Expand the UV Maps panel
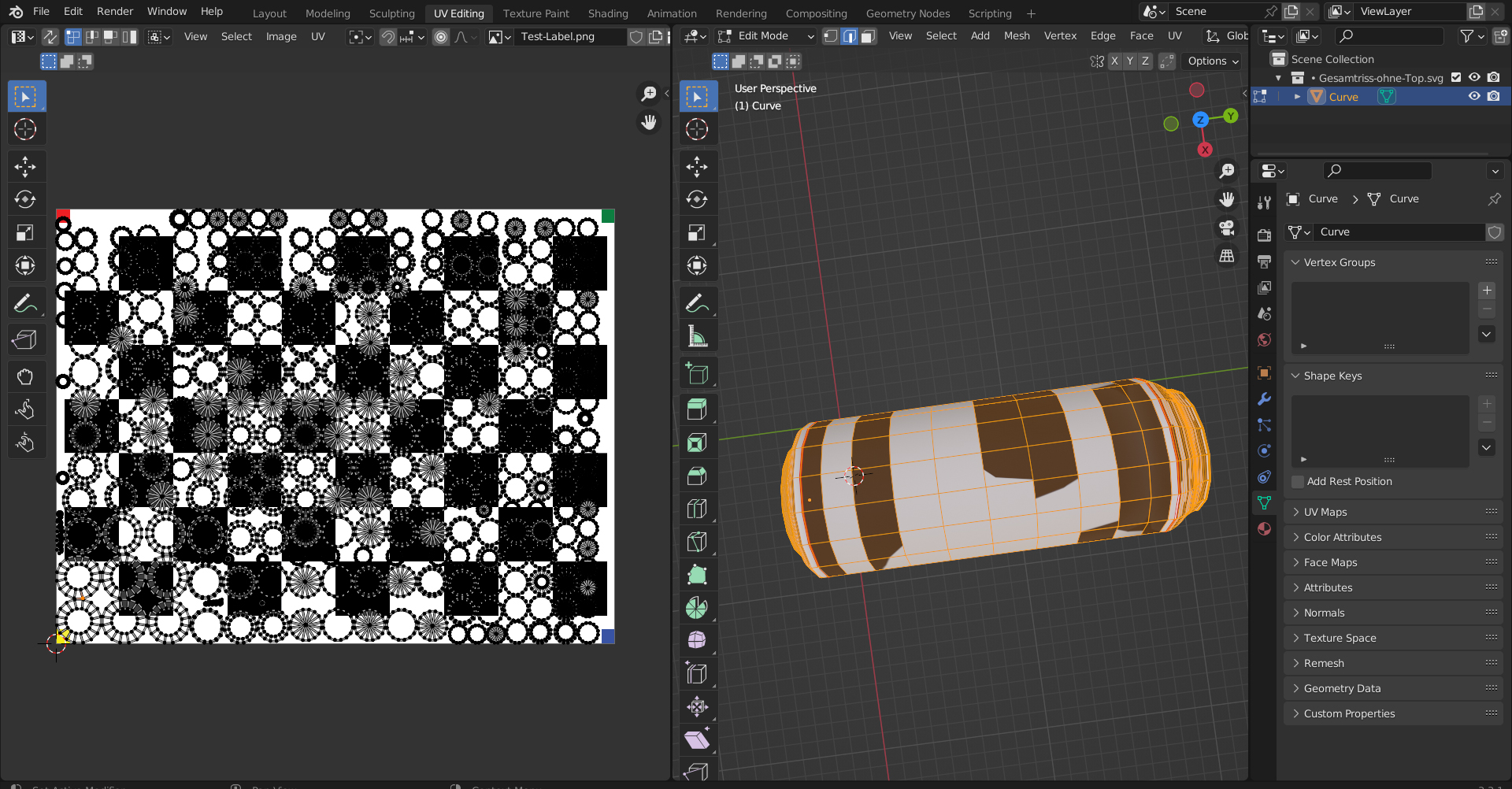The image size is (1512, 789). pyautogui.click(x=1325, y=512)
